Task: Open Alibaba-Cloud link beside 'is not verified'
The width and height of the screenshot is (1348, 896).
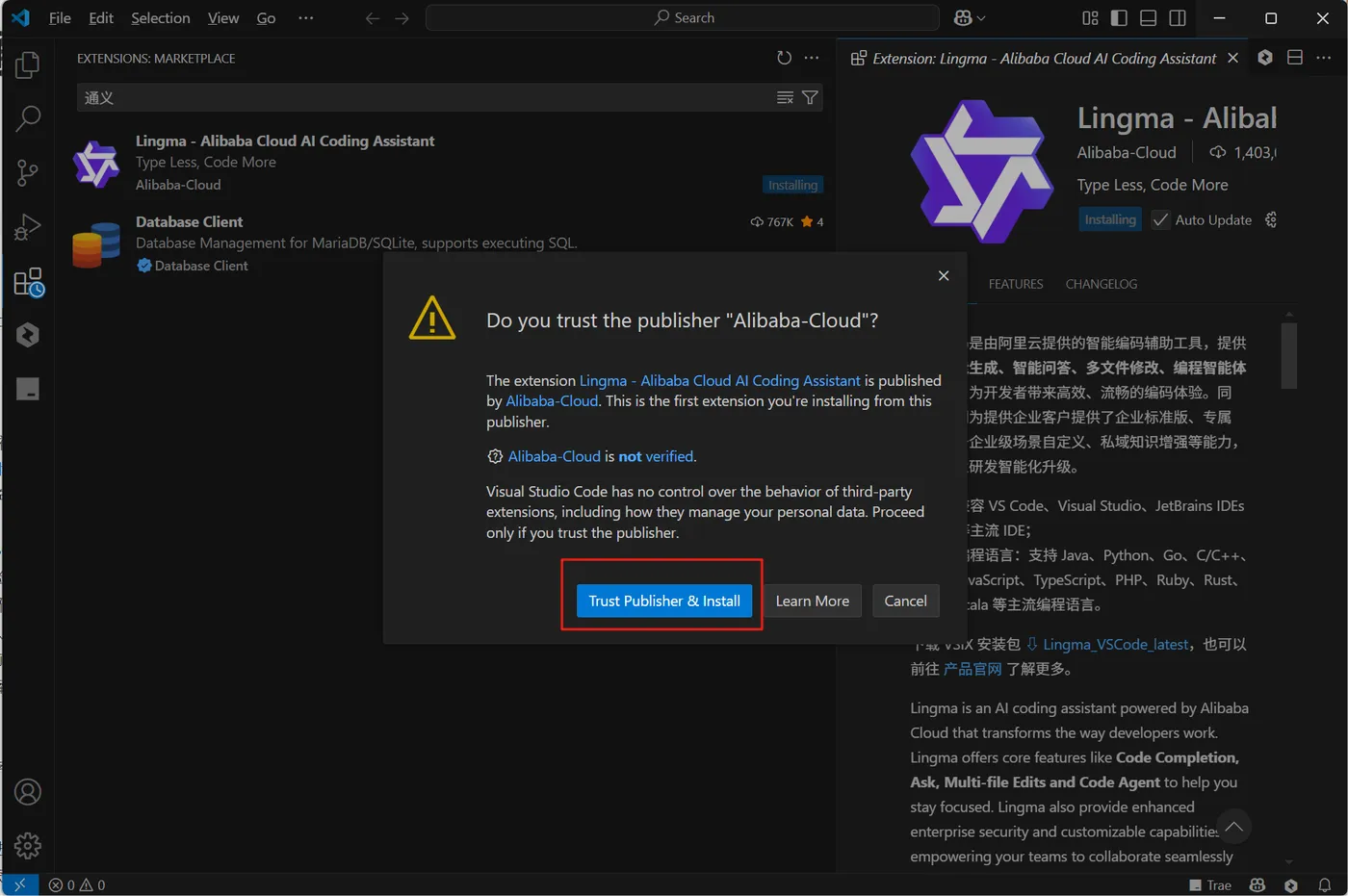Action: click(x=555, y=456)
